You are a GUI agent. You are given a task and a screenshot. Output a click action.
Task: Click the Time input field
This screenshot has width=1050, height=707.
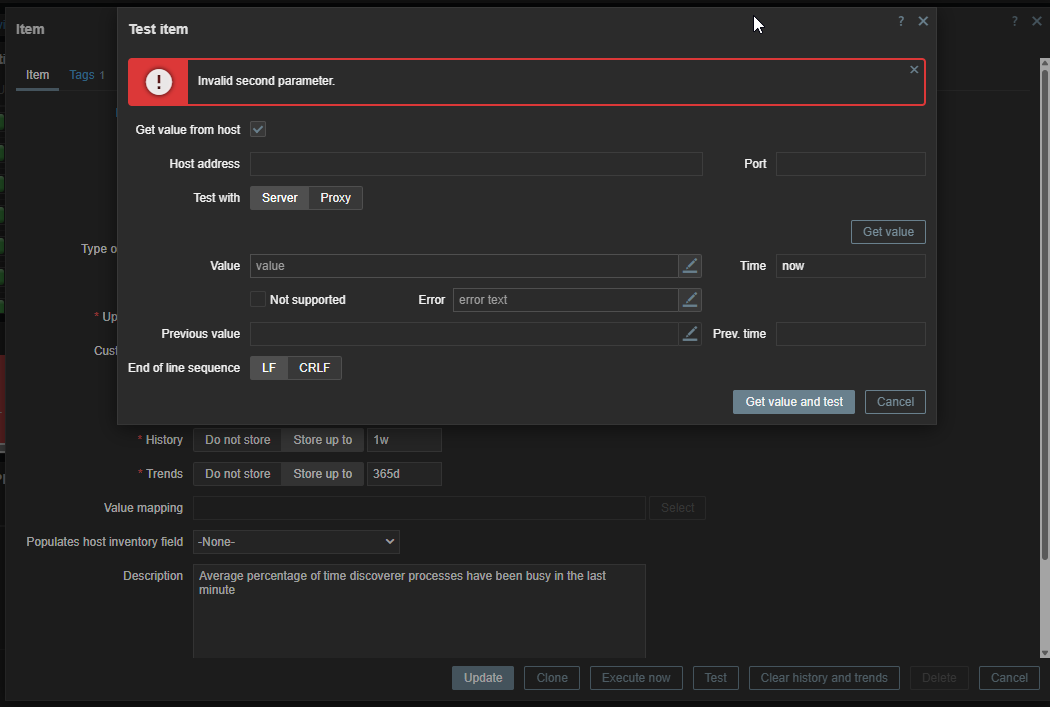click(x=850, y=266)
